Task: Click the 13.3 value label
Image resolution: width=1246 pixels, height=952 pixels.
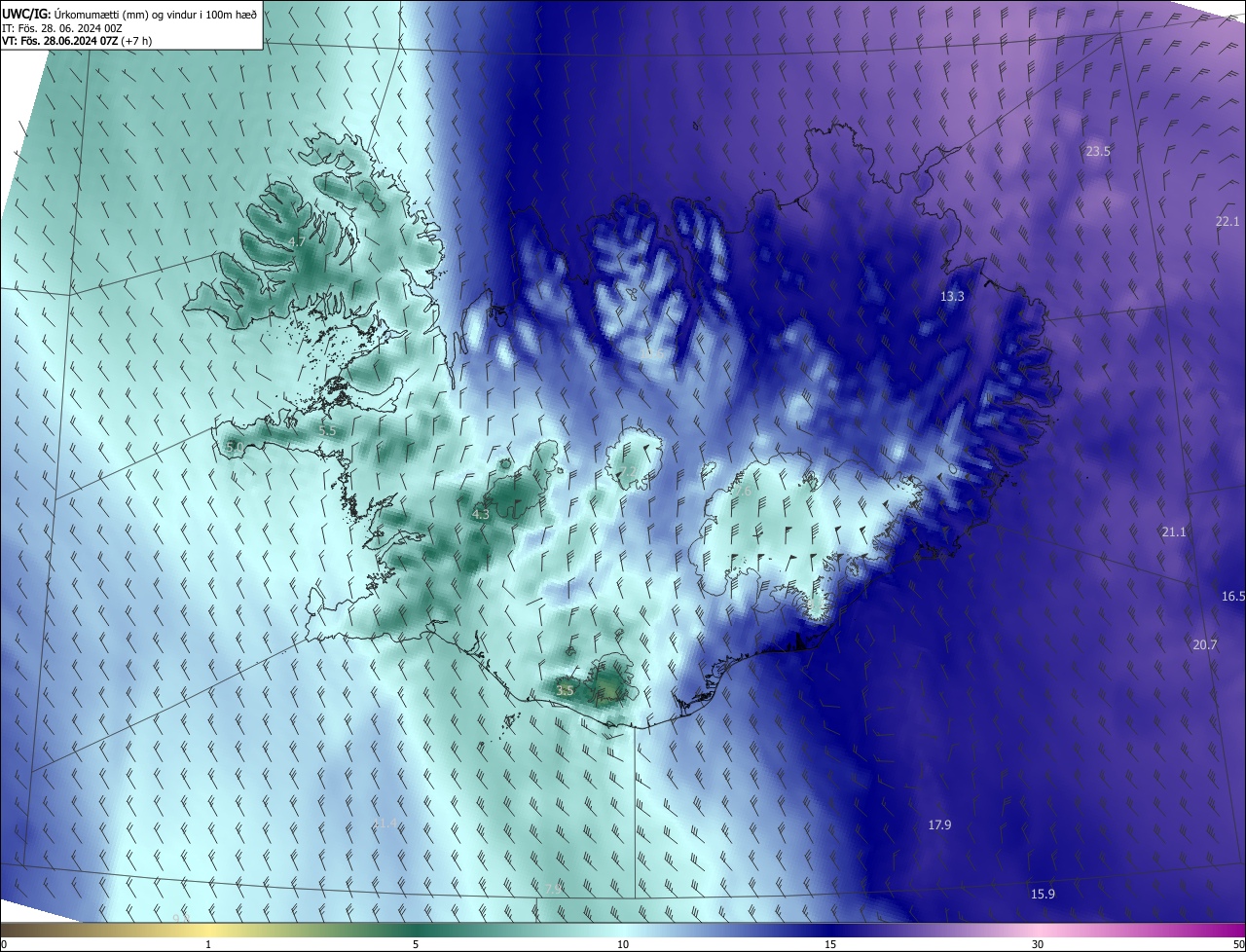Action: click(x=952, y=296)
